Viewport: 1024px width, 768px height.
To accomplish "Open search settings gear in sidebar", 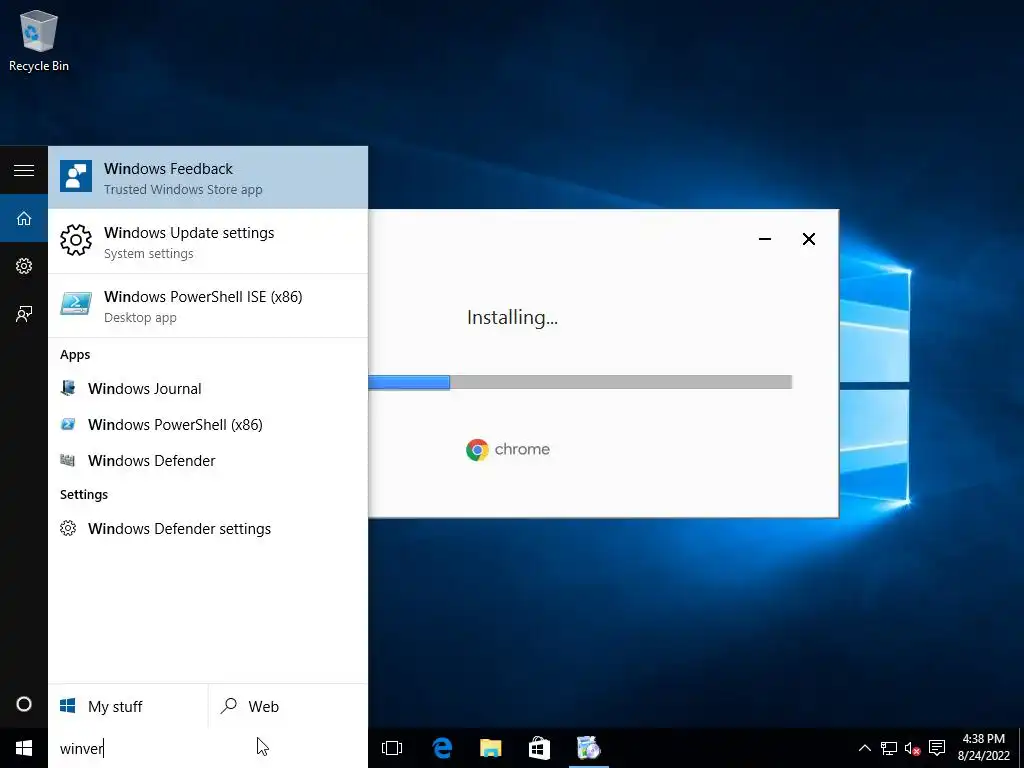I will [24, 266].
